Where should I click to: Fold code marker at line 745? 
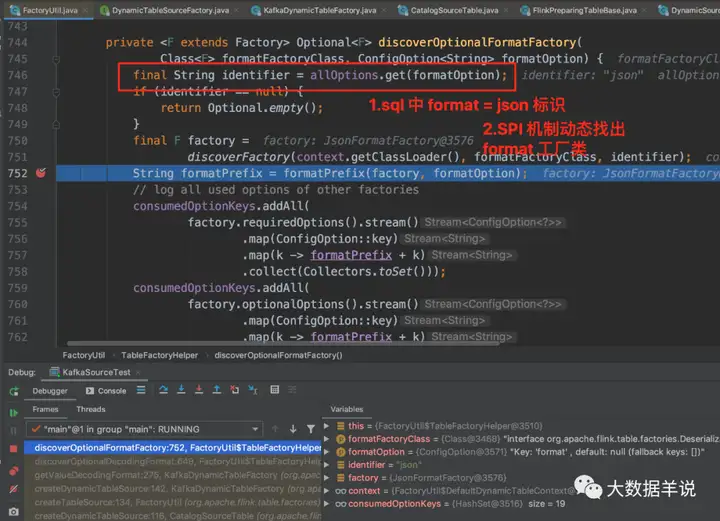click(x=56, y=59)
